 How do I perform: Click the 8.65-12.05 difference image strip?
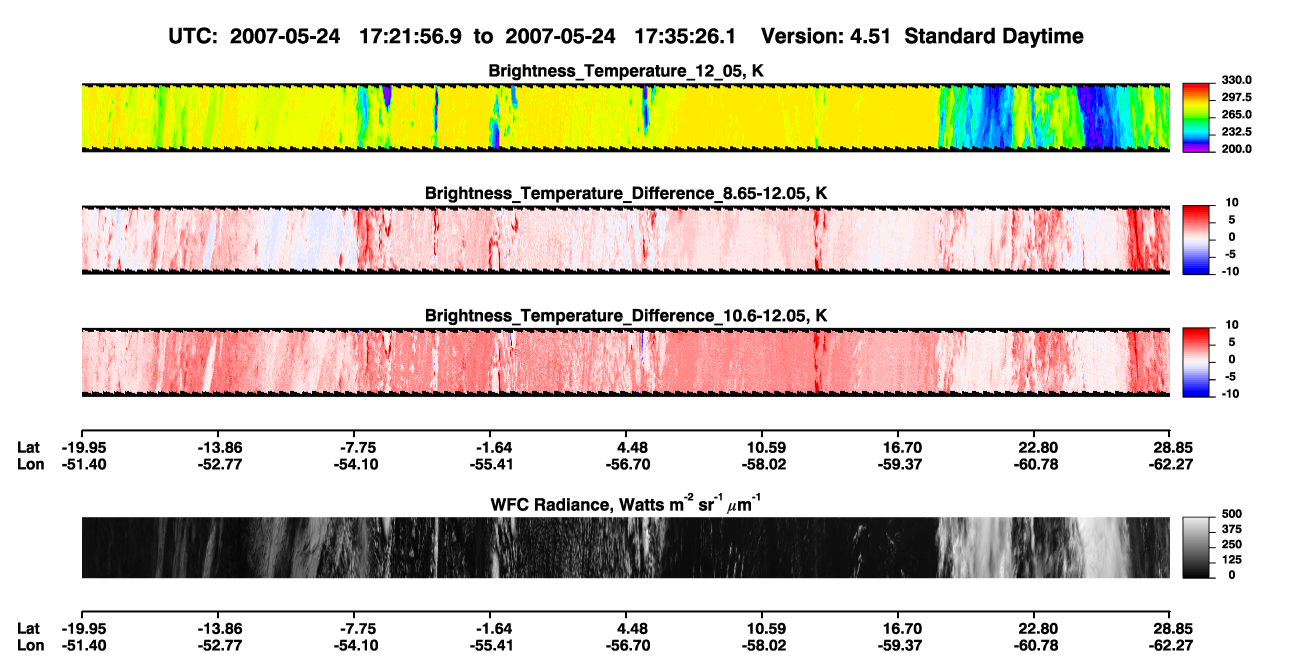tap(625, 239)
